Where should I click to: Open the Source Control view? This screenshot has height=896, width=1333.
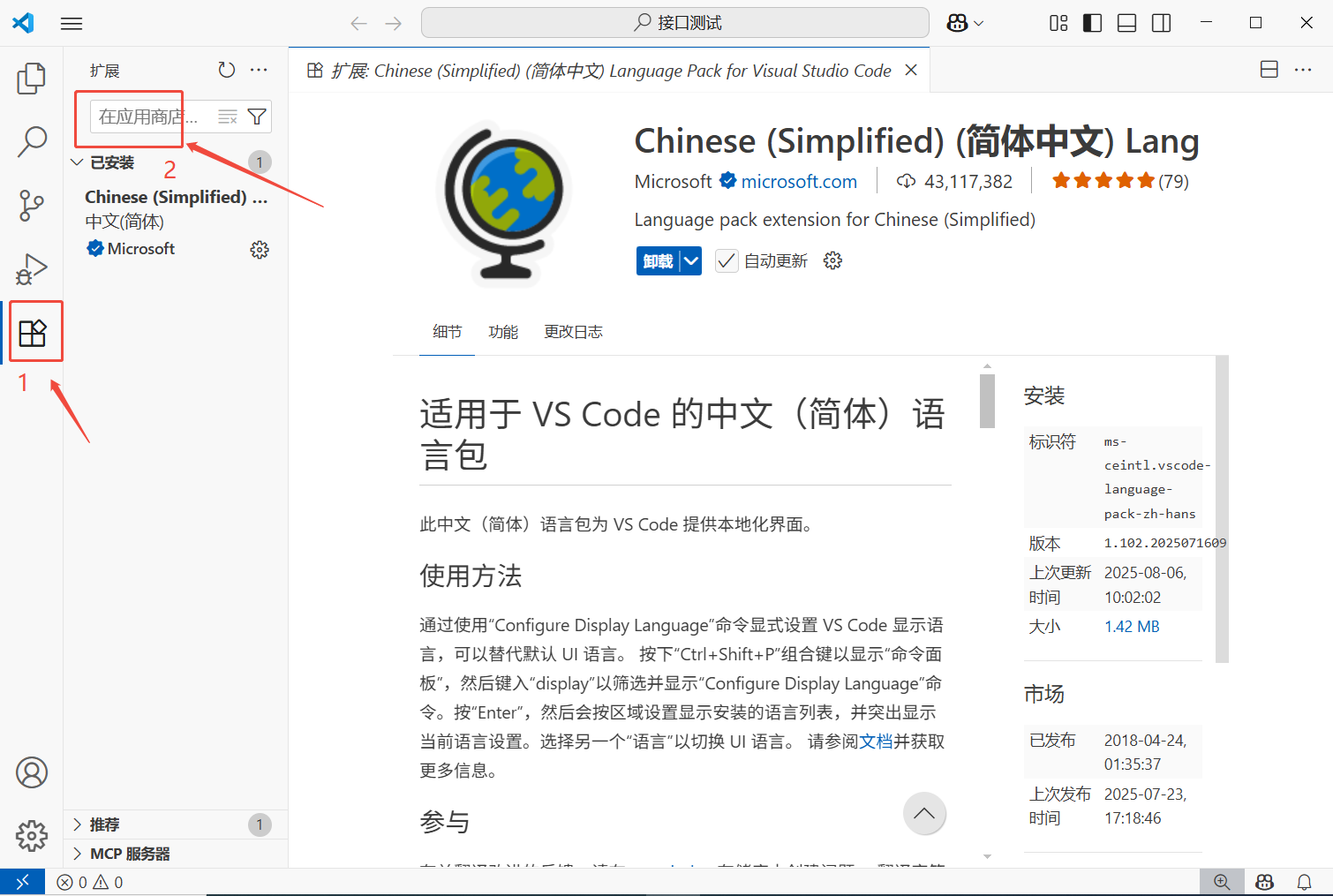[32, 205]
